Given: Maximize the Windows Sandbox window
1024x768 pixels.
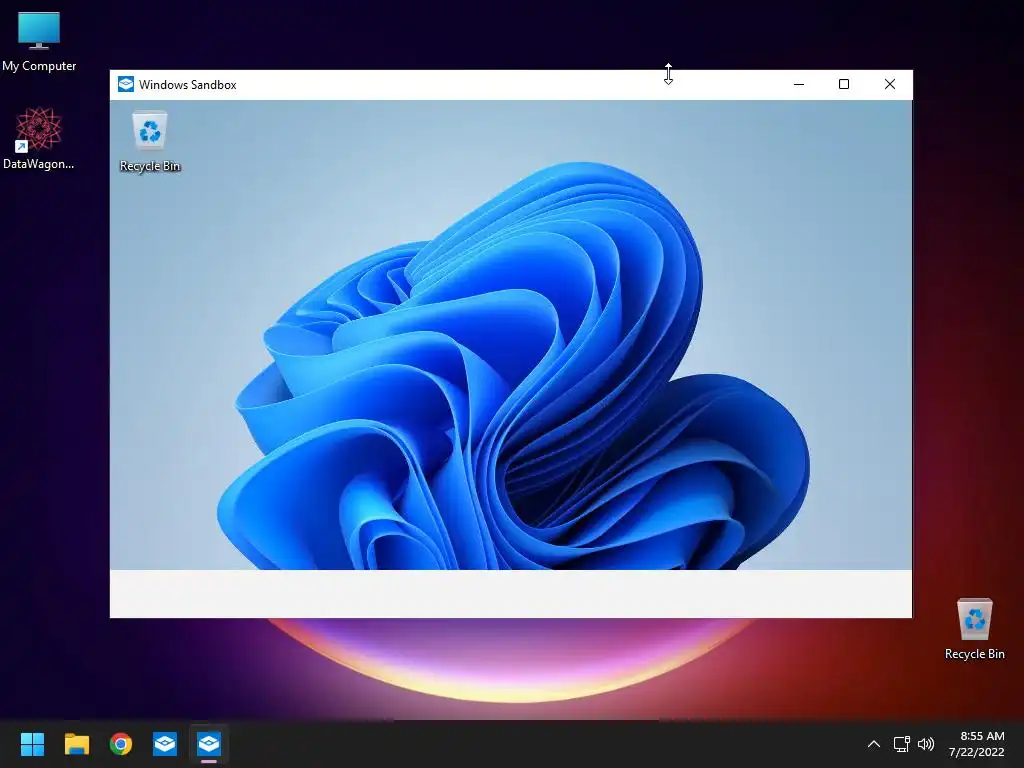Looking at the screenshot, I should tap(844, 84).
